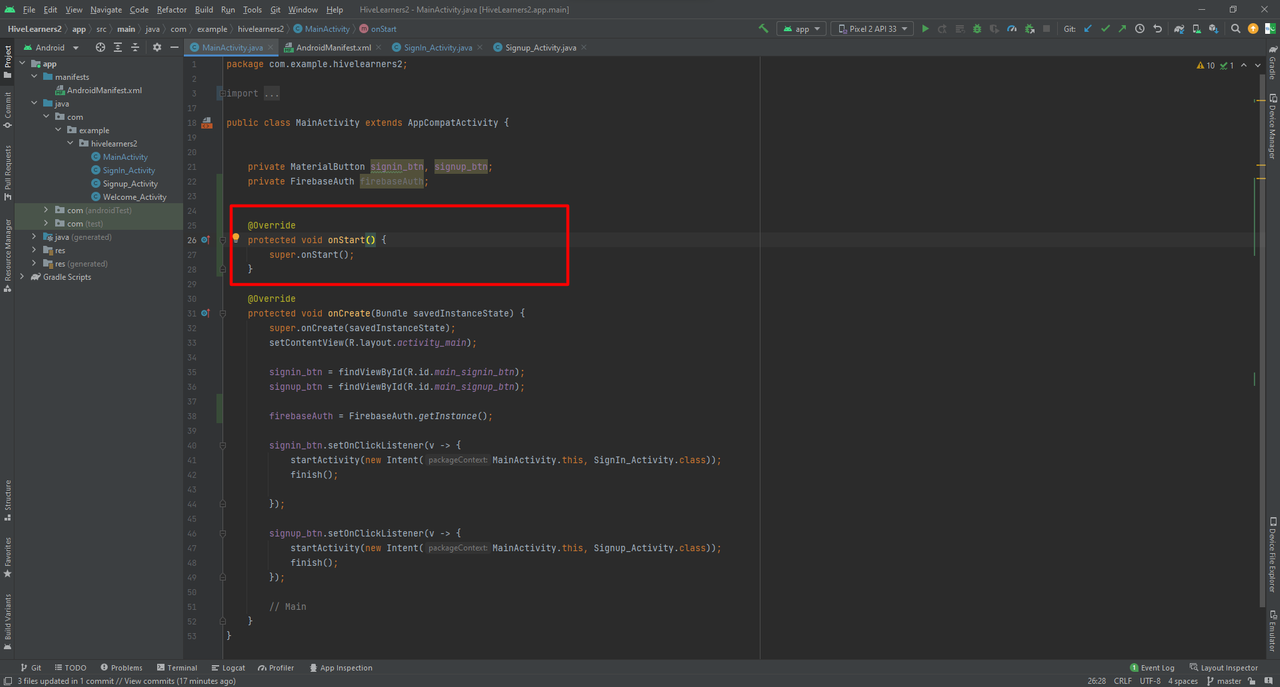Image resolution: width=1280 pixels, height=687 pixels.
Task: Open the Layout Inspector button
Action: (1223, 668)
